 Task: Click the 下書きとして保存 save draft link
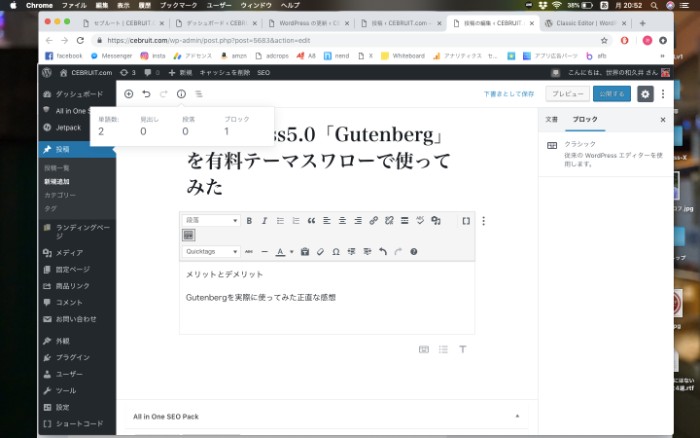pos(508,93)
